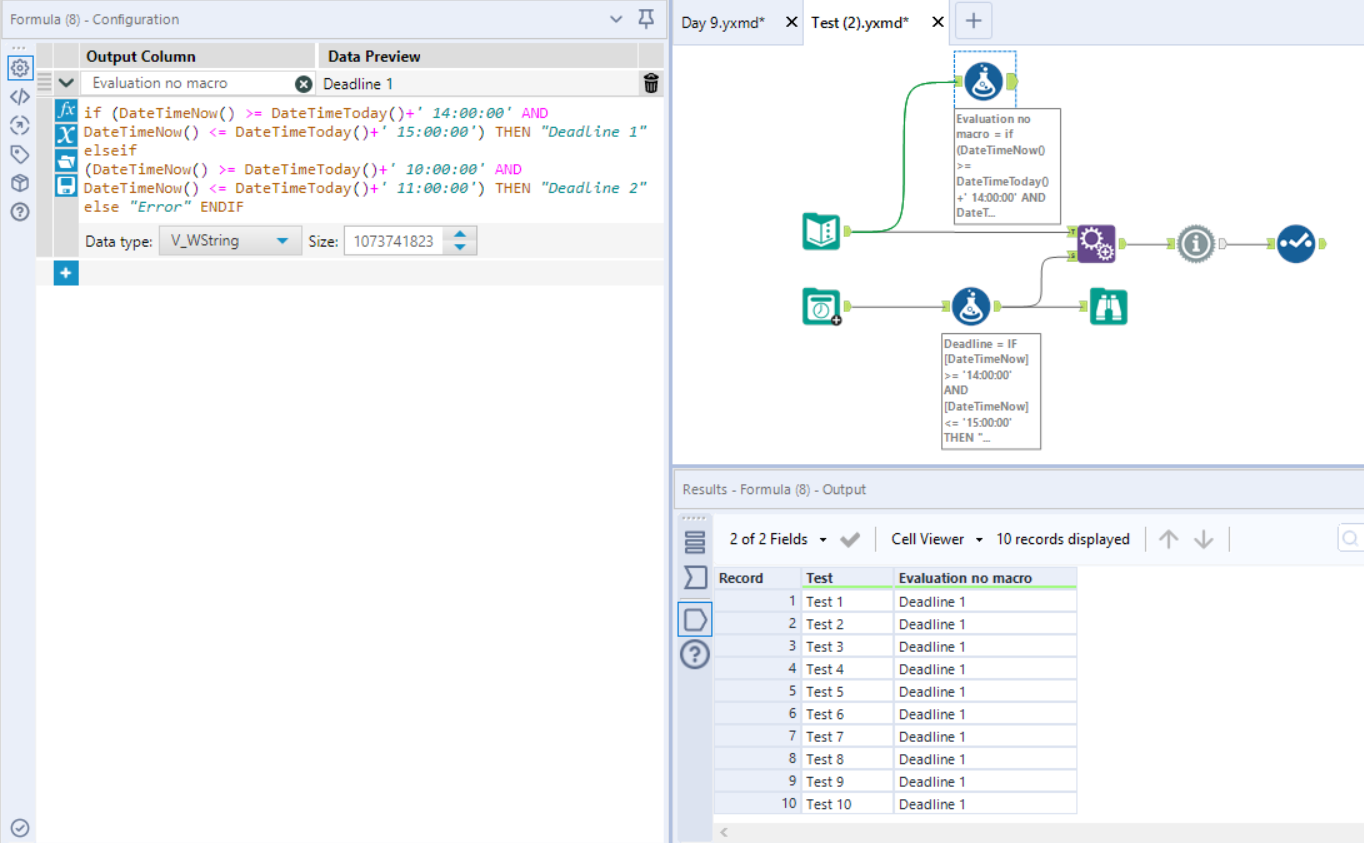1364x843 pixels.
Task: Open the XML view icon in sidebar
Action: 20,97
